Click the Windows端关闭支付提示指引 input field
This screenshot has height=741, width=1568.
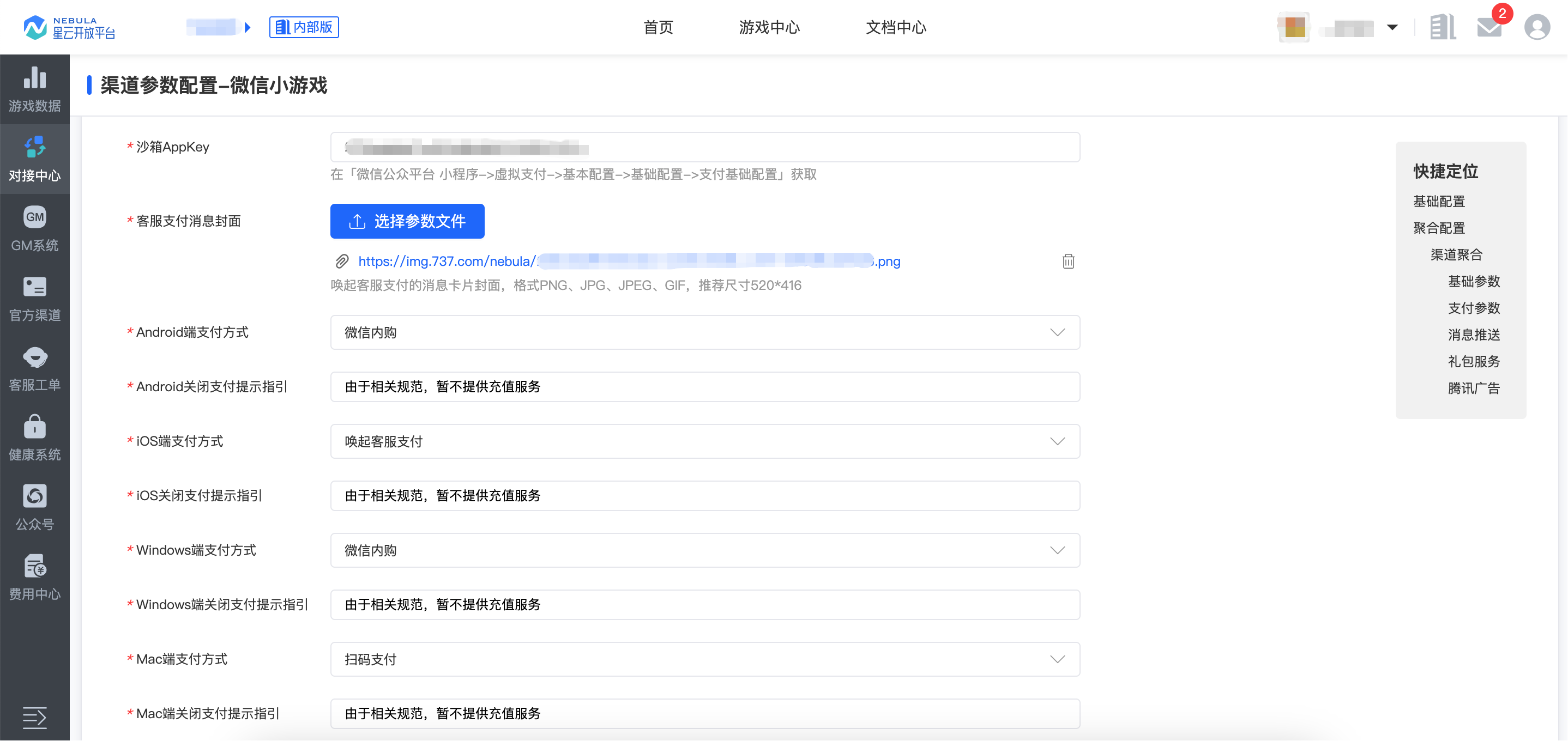tap(705, 605)
